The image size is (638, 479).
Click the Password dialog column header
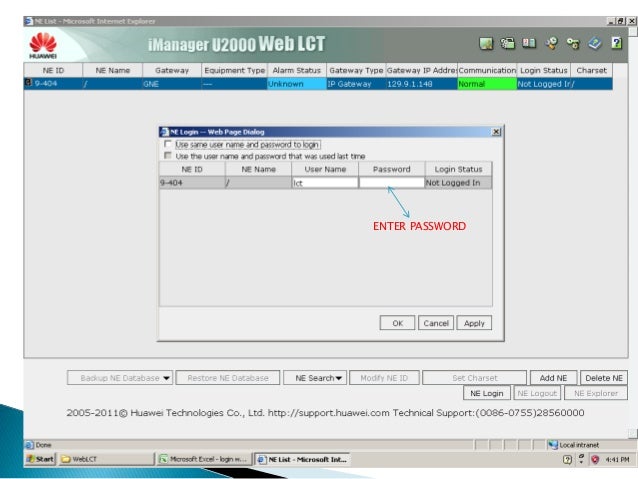coord(391,169)
